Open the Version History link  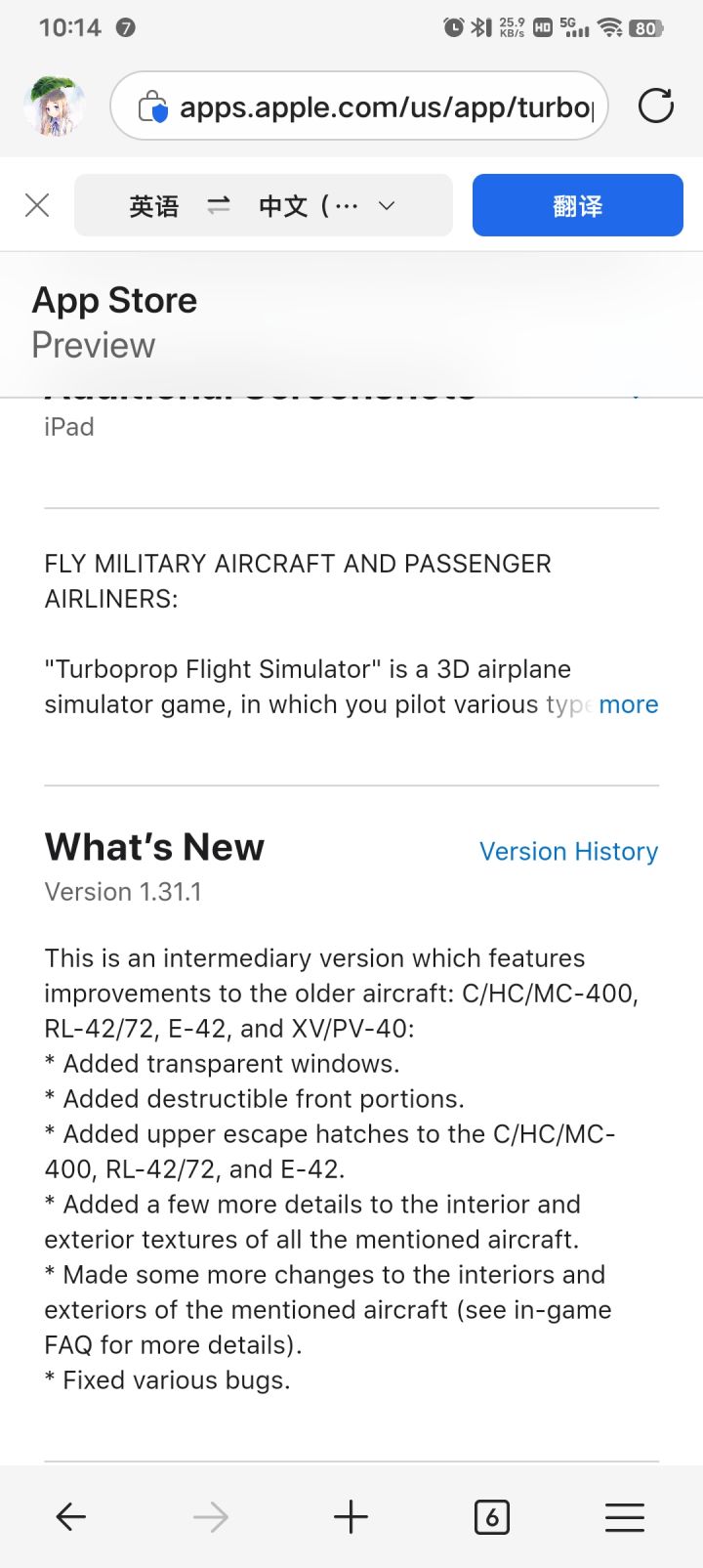[568, 851]
